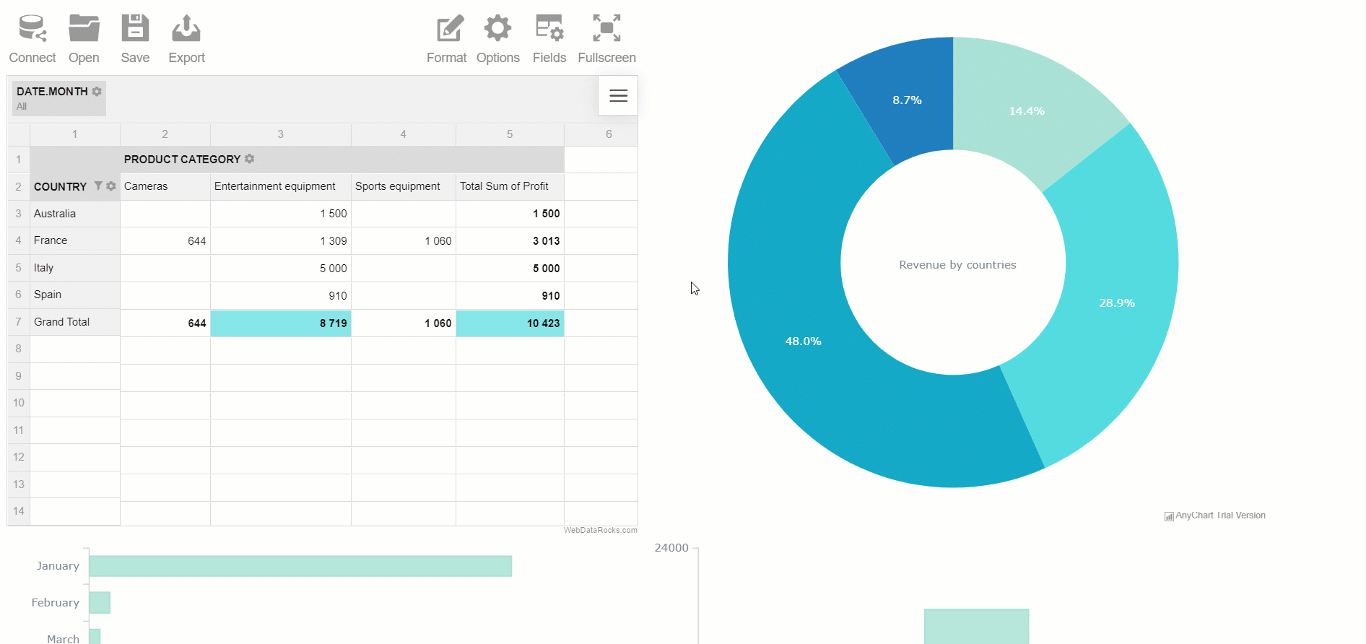Open the Fields list
This screenshot has width=1366, height=644.
point(549,40)
